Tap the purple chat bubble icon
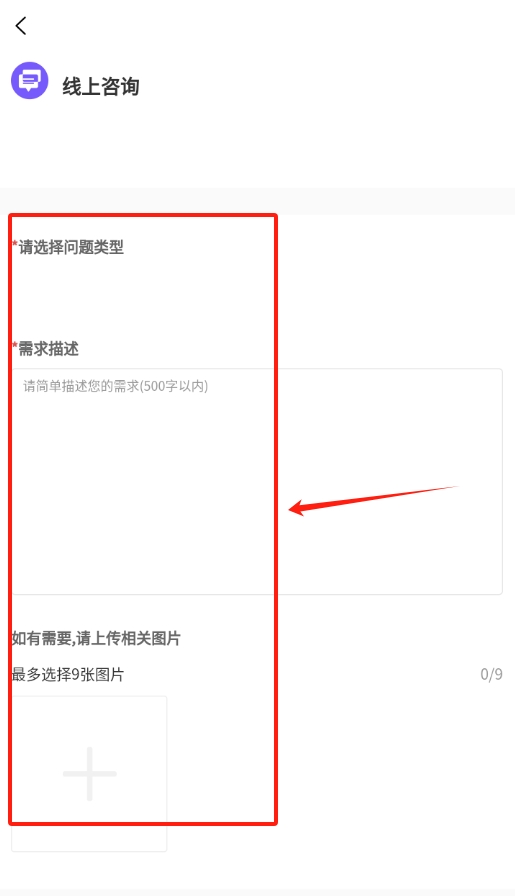This screenshot has width=515, height=896. [30, 81]
